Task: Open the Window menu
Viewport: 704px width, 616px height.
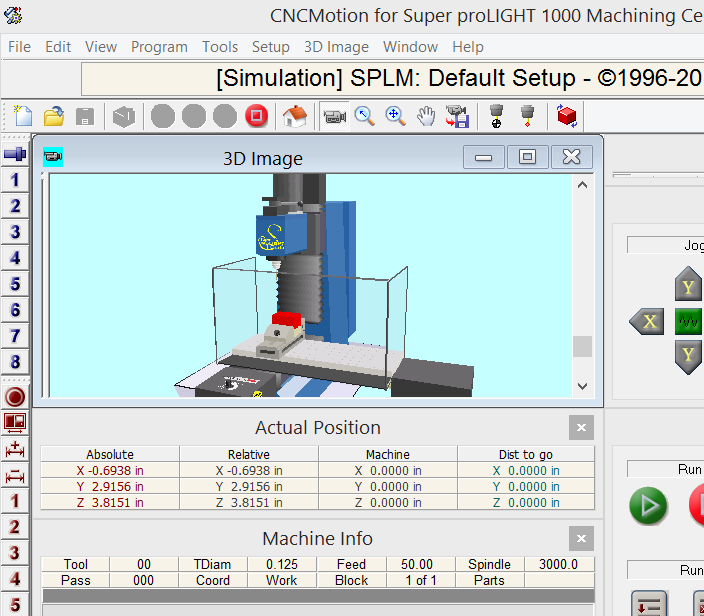Action: pos(410,47)
